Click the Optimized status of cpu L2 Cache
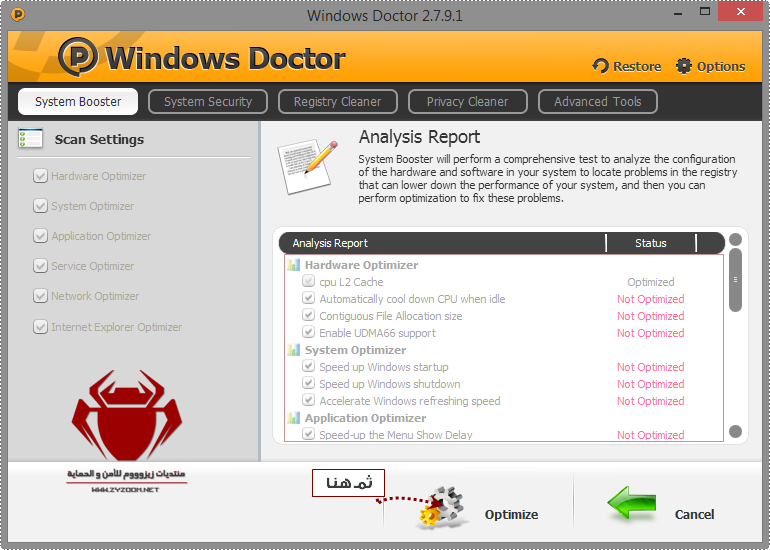The height and width of the screenshot is (550, 770). click(651, 282)
